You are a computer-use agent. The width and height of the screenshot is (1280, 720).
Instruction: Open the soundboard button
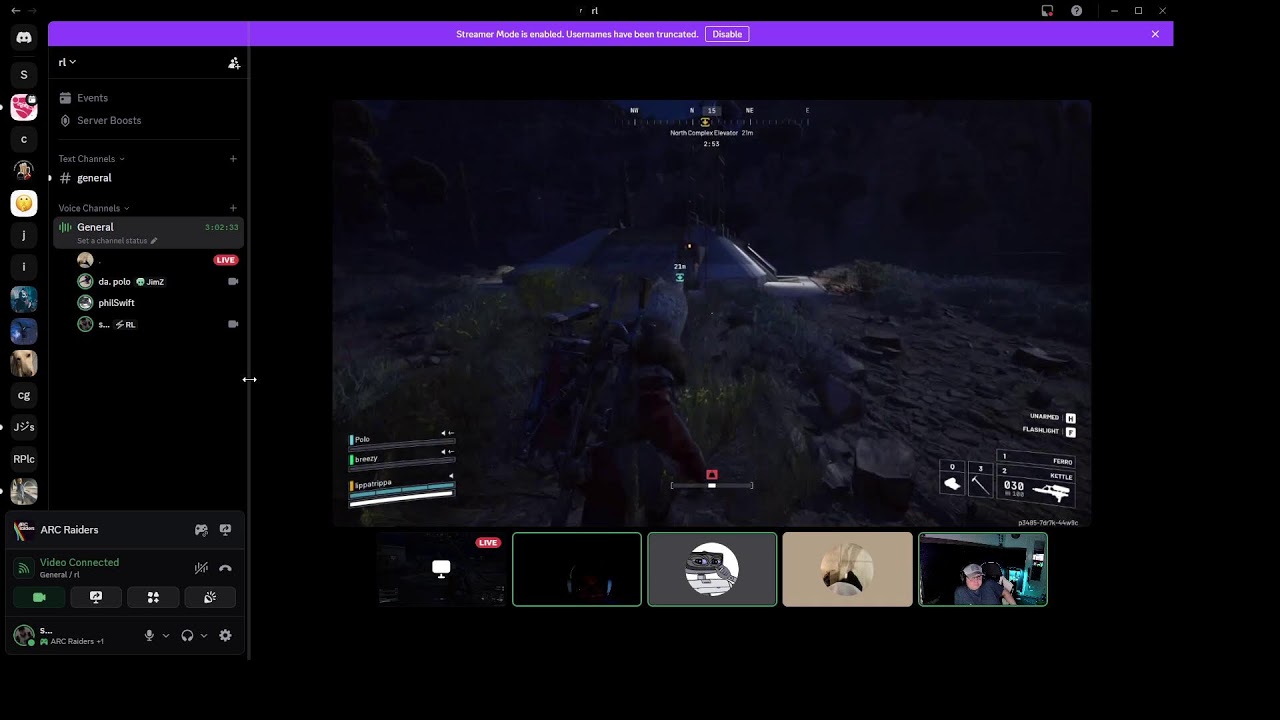(x=210, y=597)
